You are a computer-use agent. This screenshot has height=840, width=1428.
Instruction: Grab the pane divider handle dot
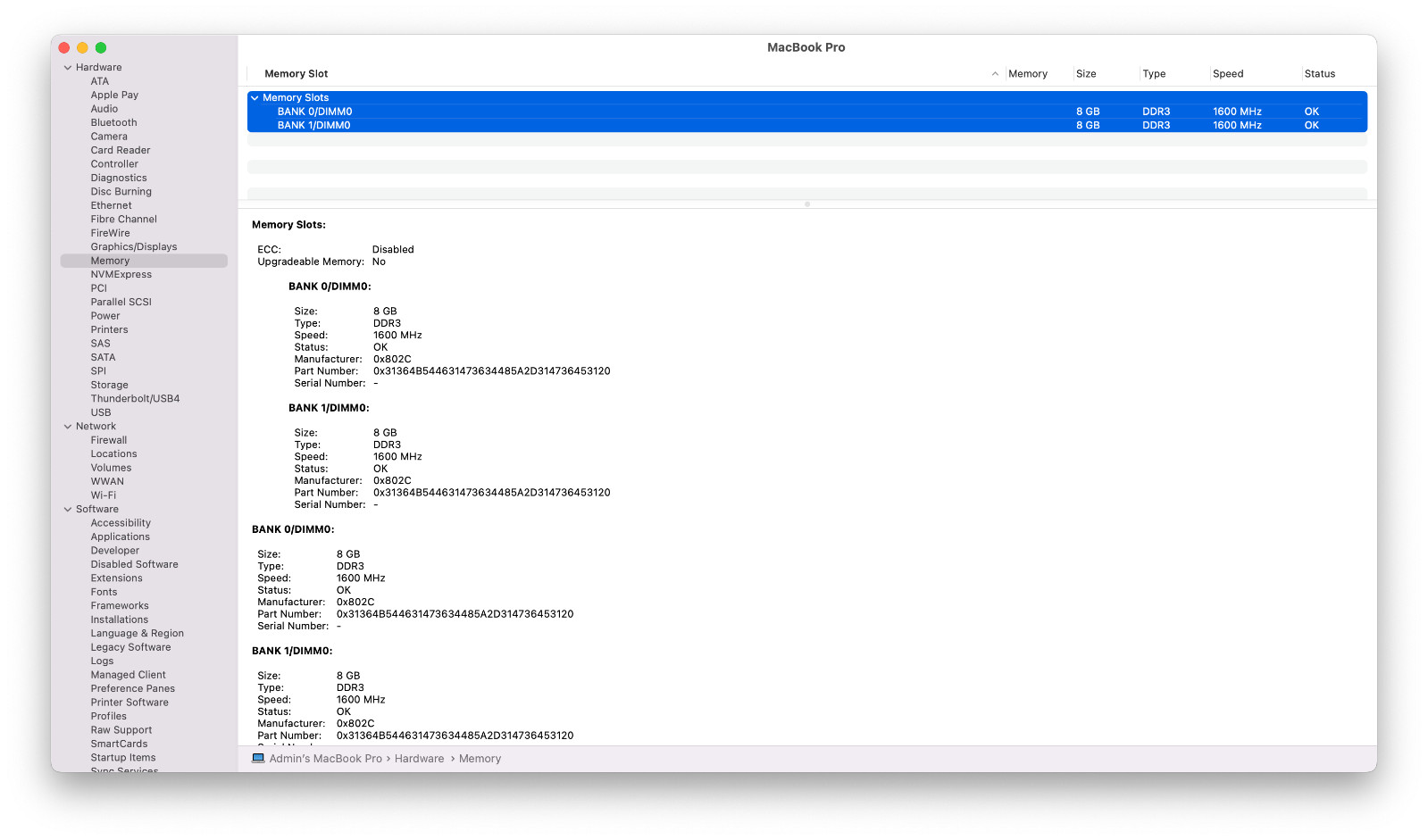click(x=807, y=204)
